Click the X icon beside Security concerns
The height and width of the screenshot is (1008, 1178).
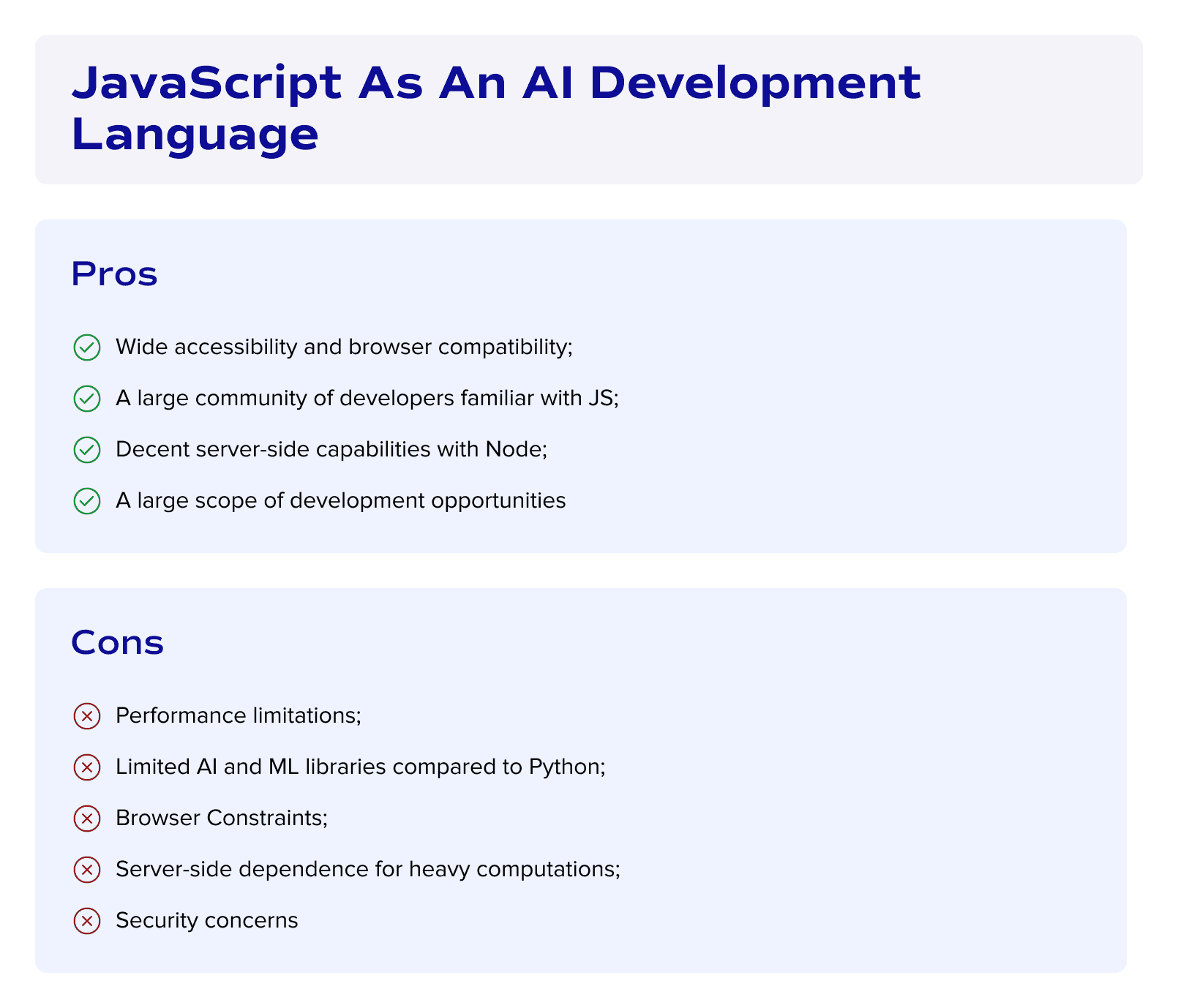(87, 921)
